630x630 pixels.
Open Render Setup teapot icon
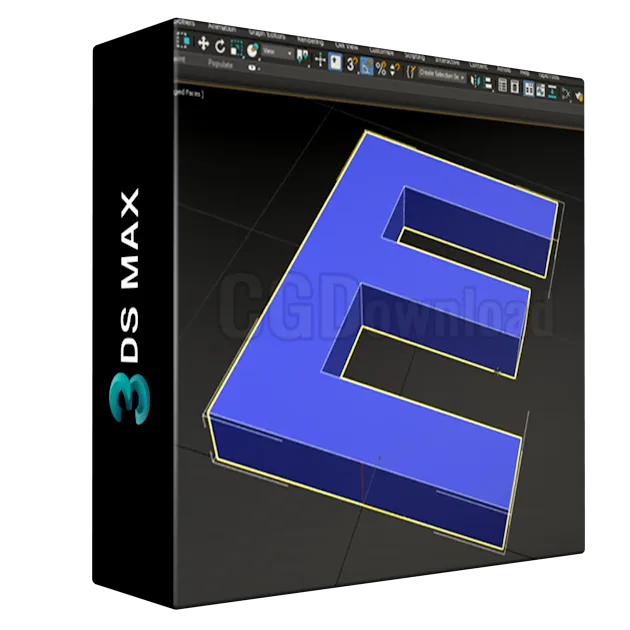pos(579,96)
